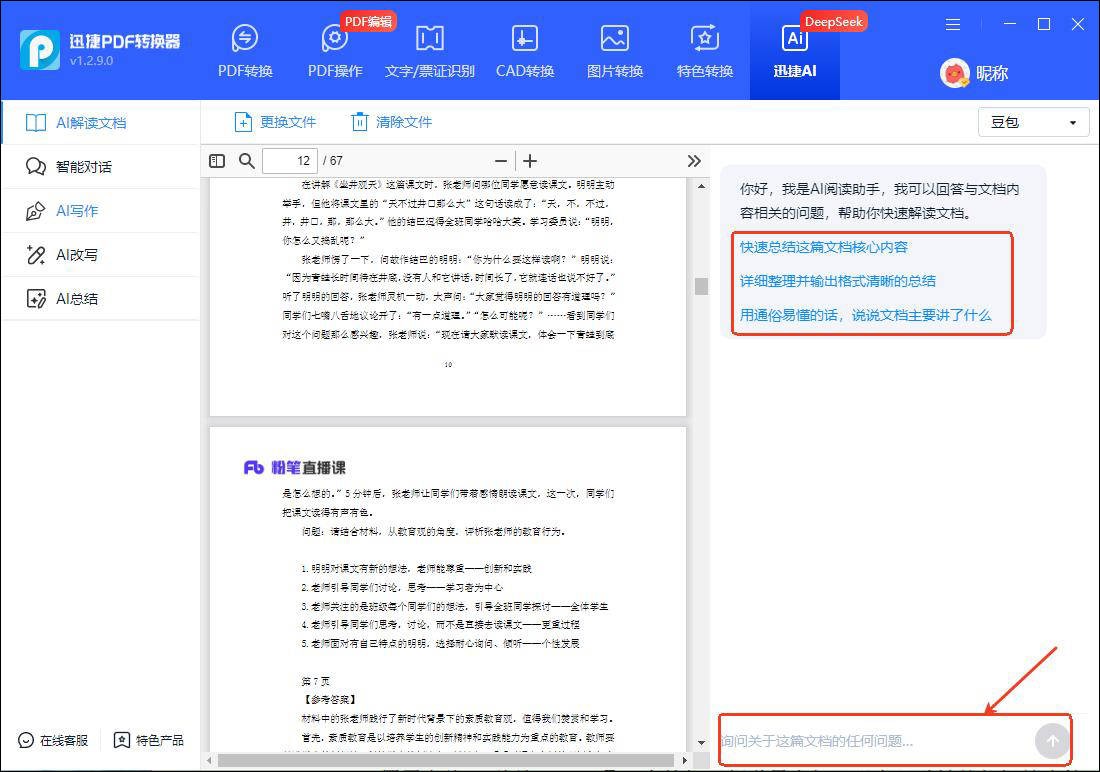This screenshot has height=772, width=1100.
Task: Click the 快速总结这篇文档核心内容 link
Action: pos(824,246)
